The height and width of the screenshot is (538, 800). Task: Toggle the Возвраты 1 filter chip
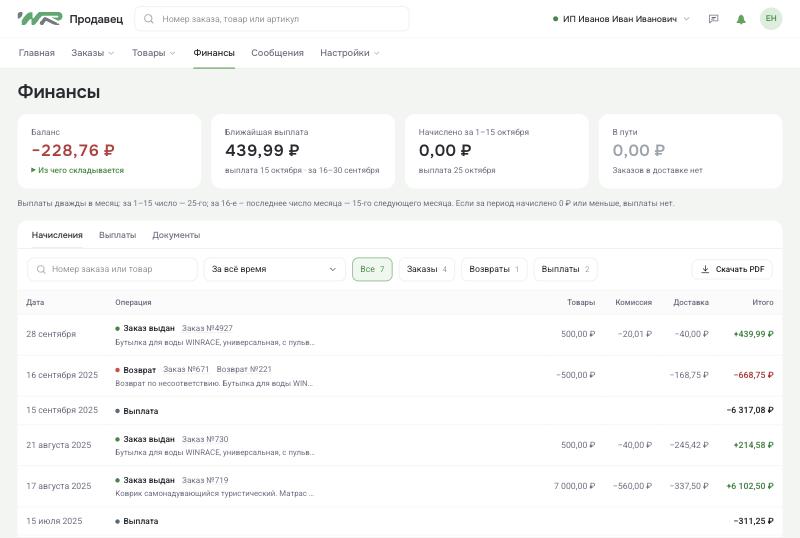click(494, 269)
